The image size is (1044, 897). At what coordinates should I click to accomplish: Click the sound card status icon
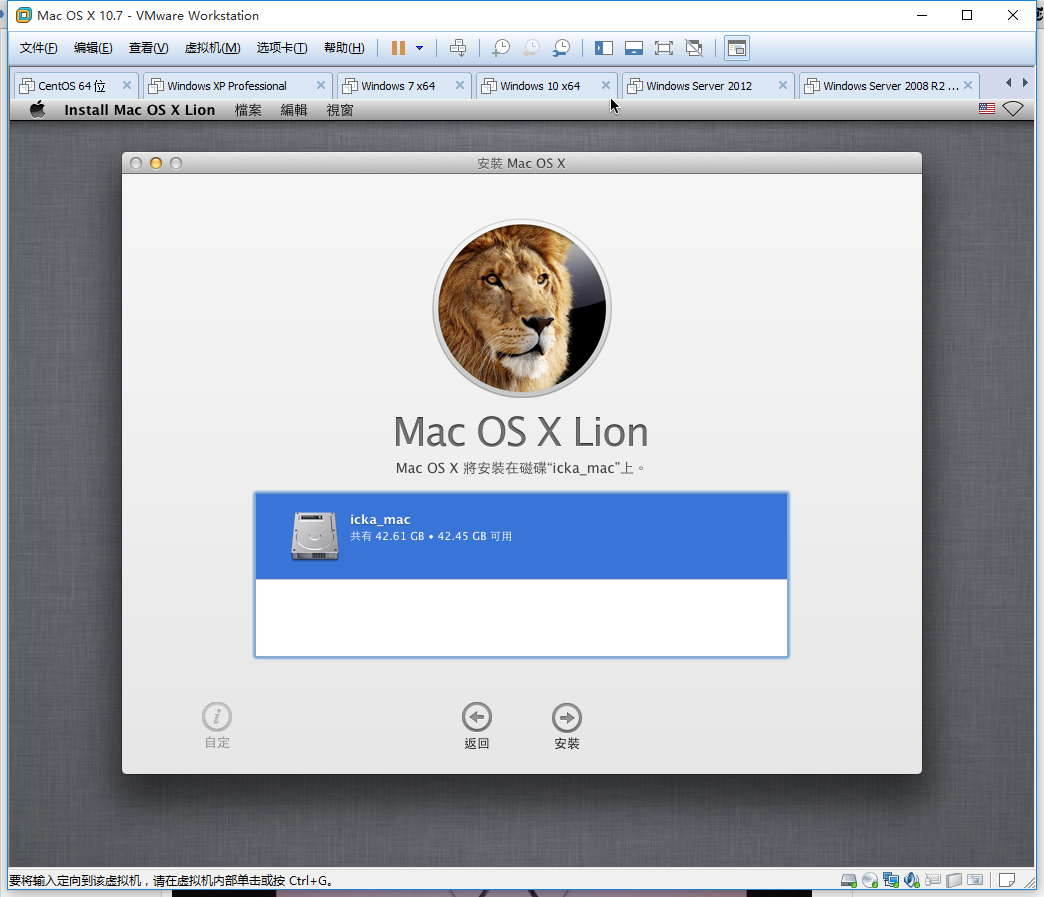912,880
